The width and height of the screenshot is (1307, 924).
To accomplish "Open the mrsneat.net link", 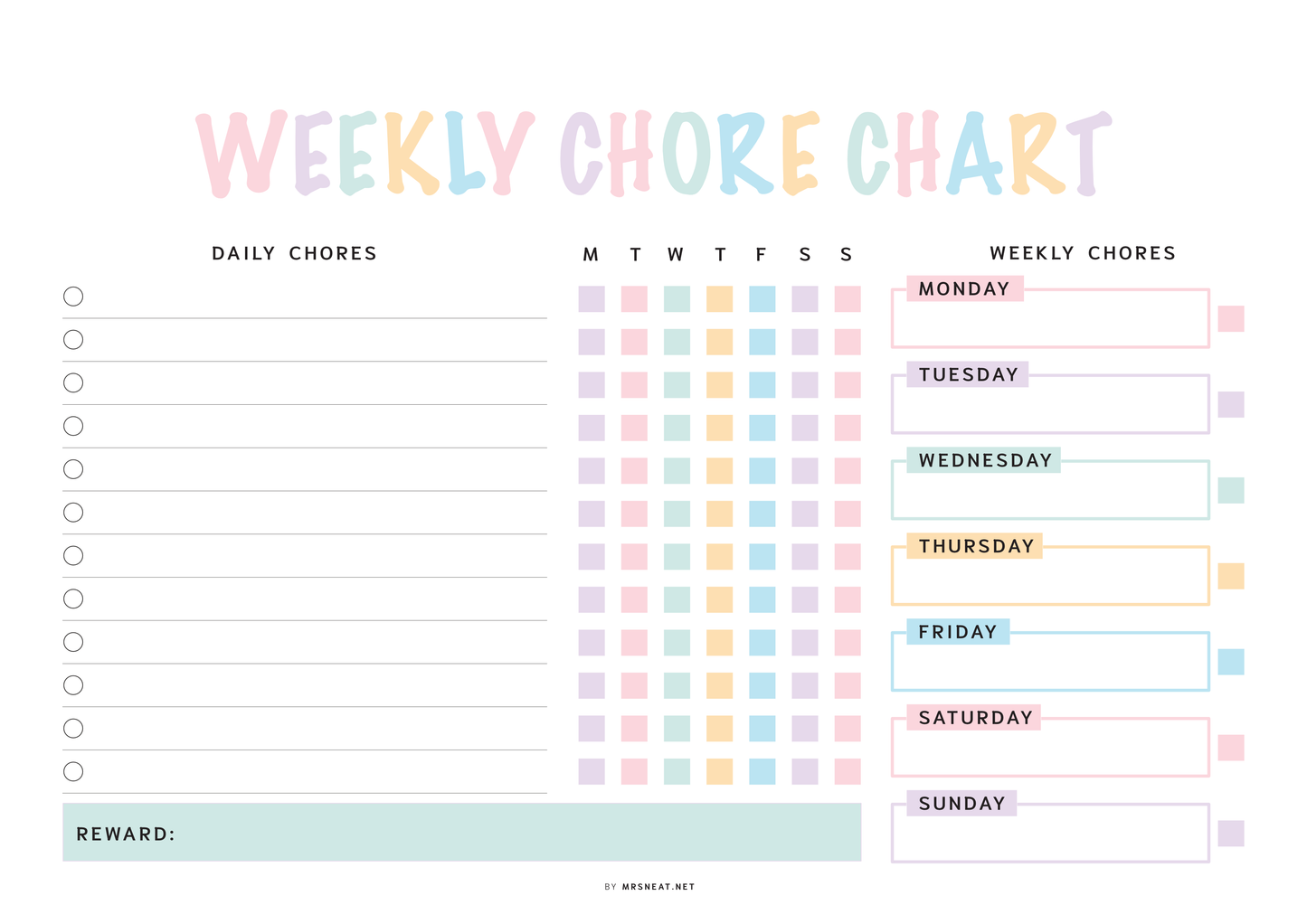I will [658, 887].
